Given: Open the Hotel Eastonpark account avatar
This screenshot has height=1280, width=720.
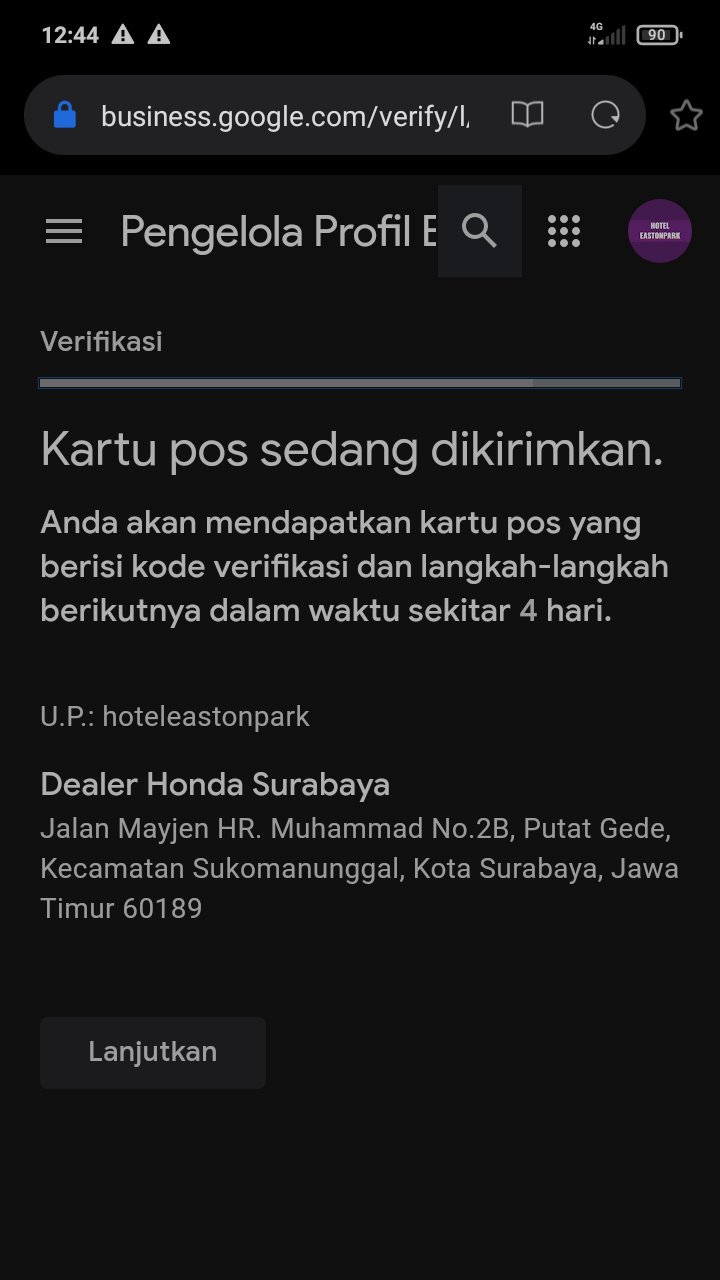Looking at the screenshot, I should point(660,231).
